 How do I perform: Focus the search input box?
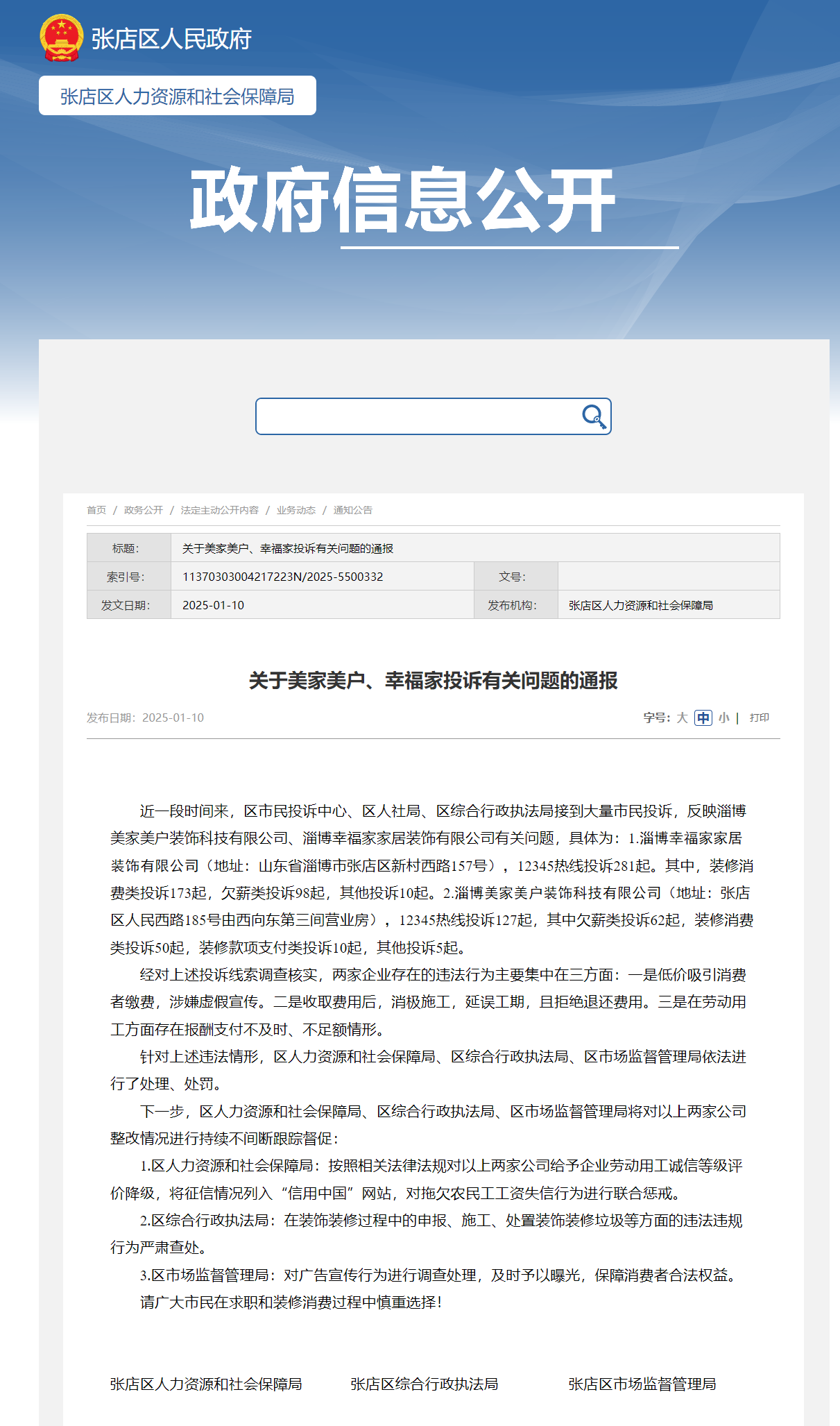(416, 416)
